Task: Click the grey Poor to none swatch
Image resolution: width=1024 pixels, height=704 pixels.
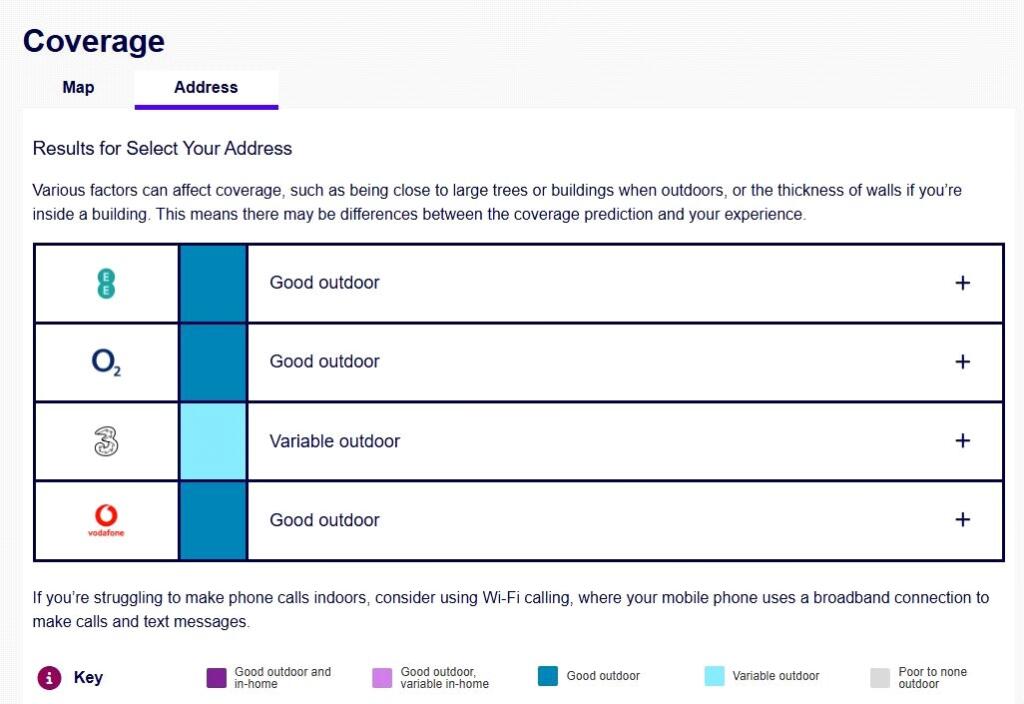Action: pos(880,677)
